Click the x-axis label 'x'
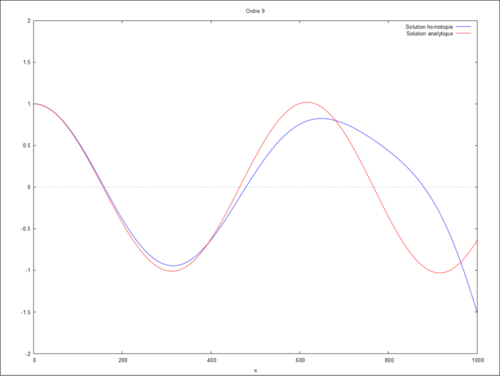Image resolution: width=500 pixels, height=376 pixels. coord(255,370)
